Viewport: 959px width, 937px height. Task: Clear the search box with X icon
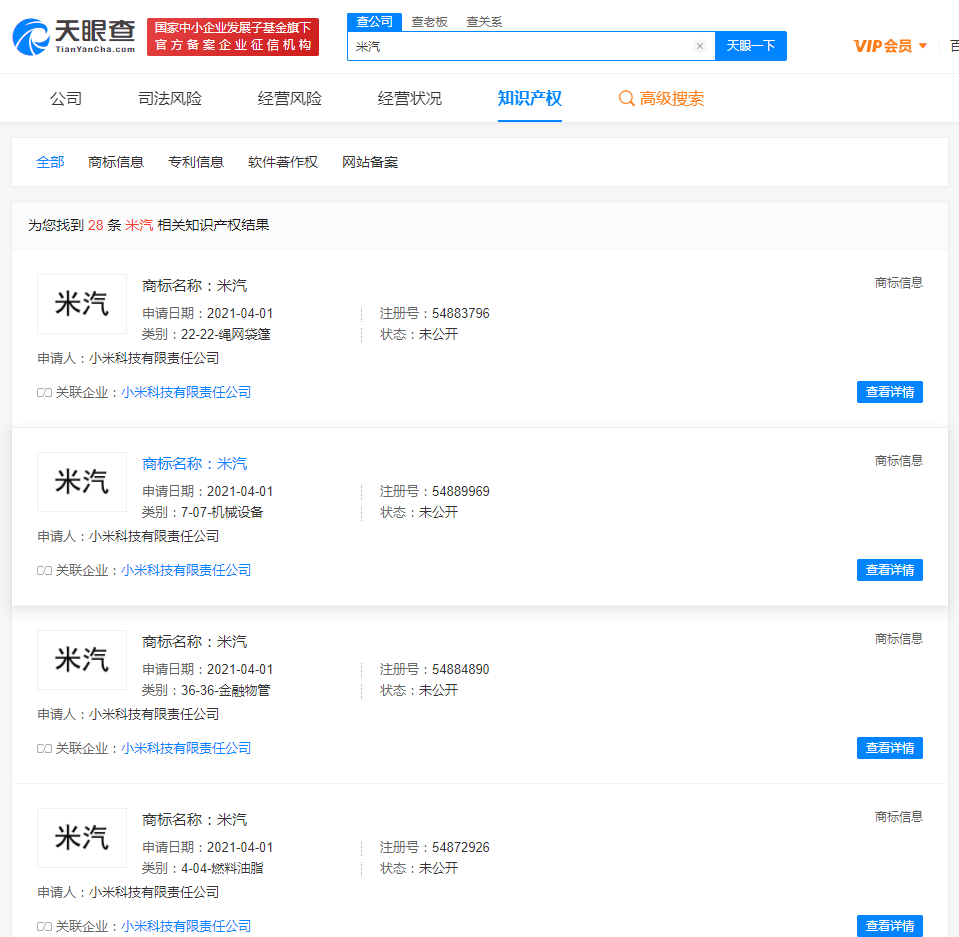pyautogui.click(x=700, y=46)
